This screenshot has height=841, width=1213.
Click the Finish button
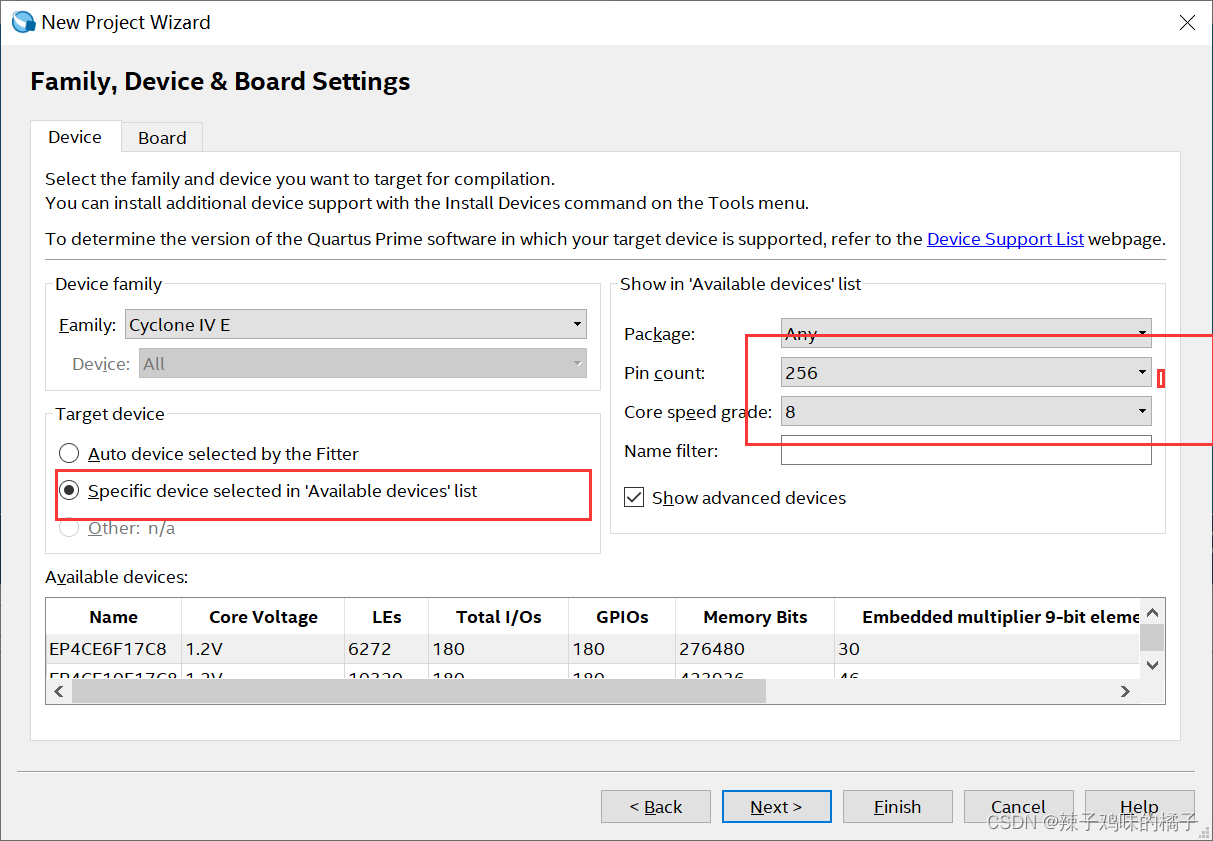(897, 807)
